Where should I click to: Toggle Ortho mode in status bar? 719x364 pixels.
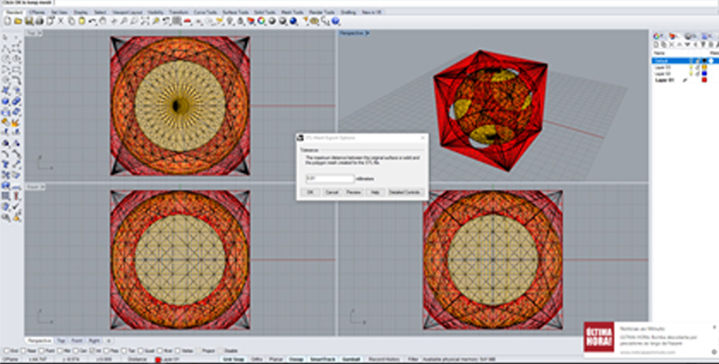click(x=257, y=359)
